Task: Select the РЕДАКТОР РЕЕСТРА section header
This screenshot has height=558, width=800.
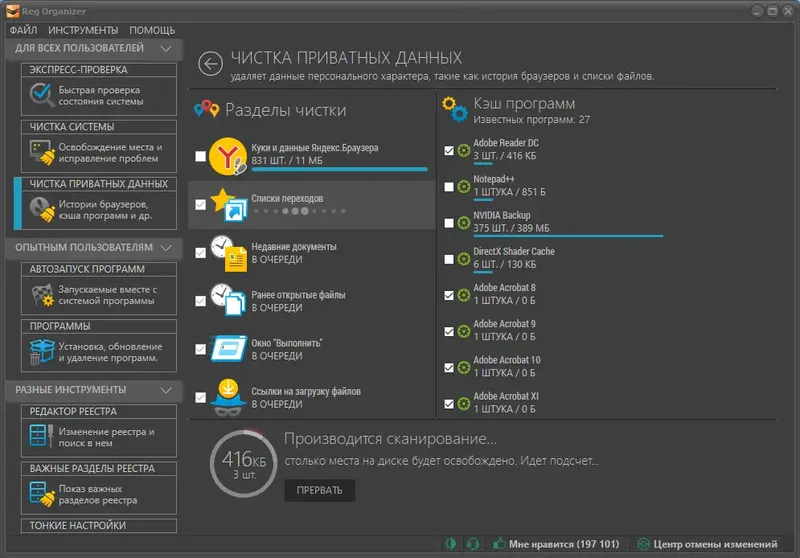Action: pos(99,412)
